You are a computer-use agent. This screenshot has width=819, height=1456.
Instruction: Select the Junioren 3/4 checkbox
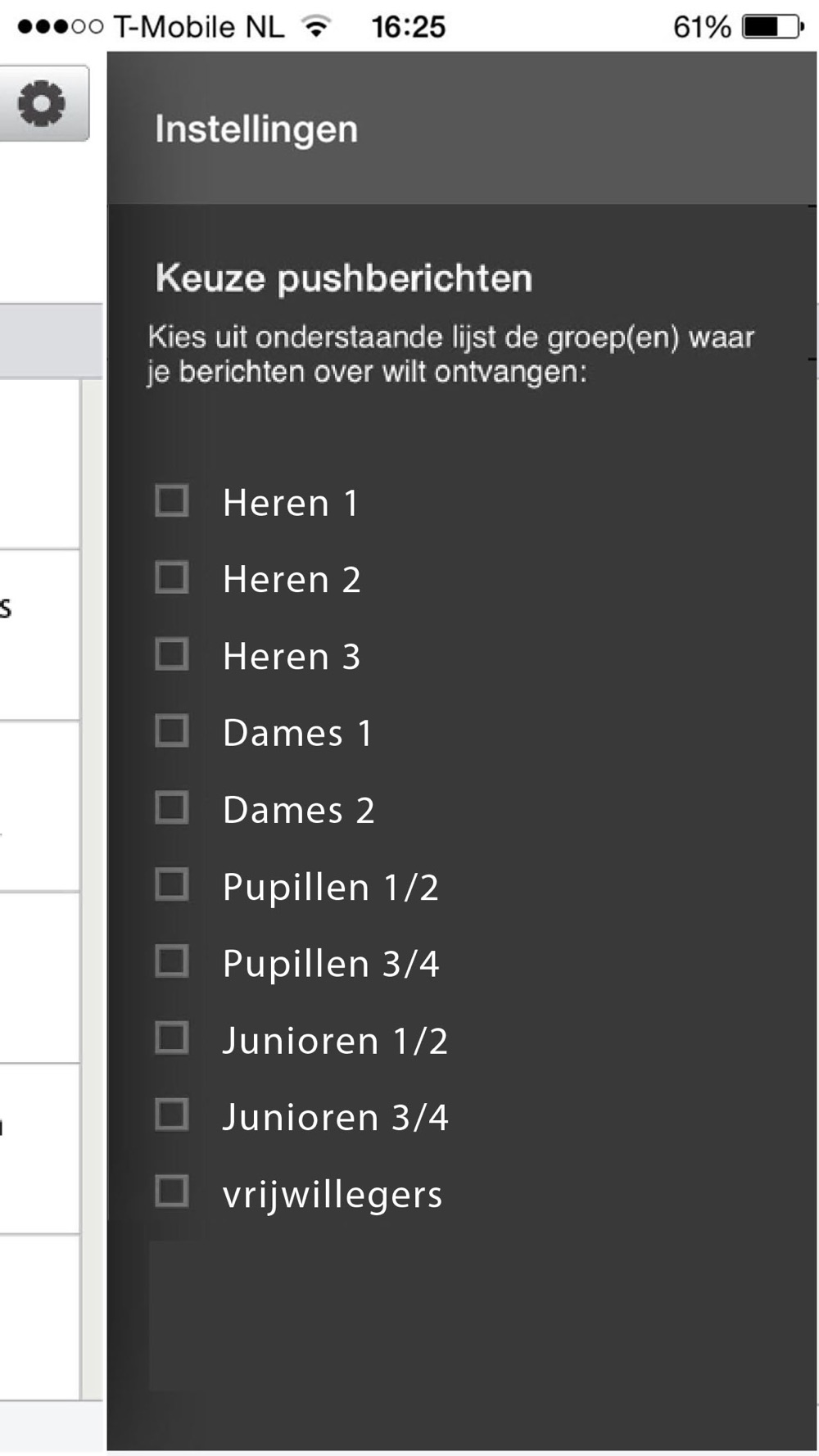(x=172, y=1115)
